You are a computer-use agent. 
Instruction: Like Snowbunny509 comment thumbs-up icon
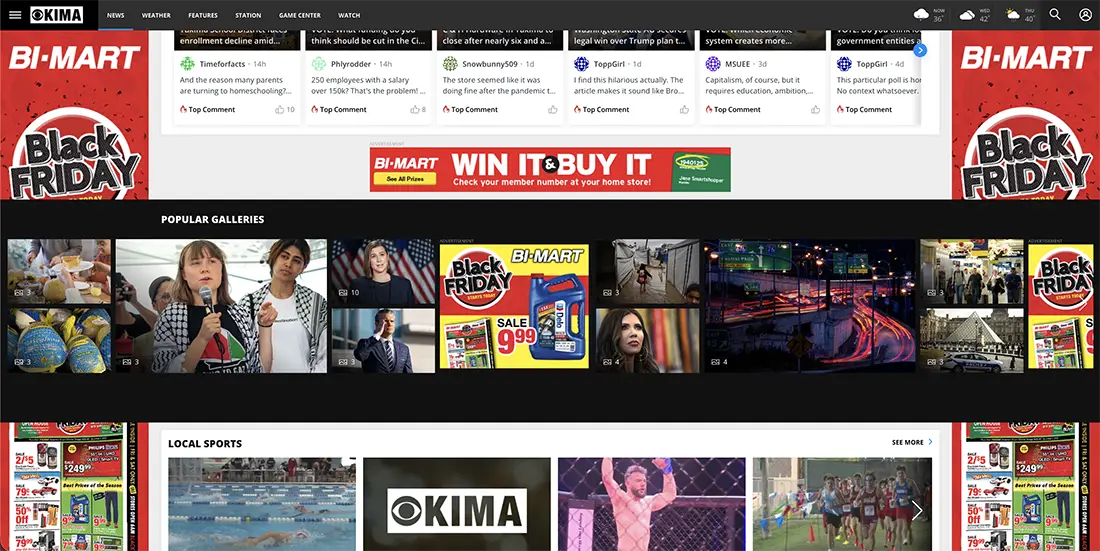553,109
